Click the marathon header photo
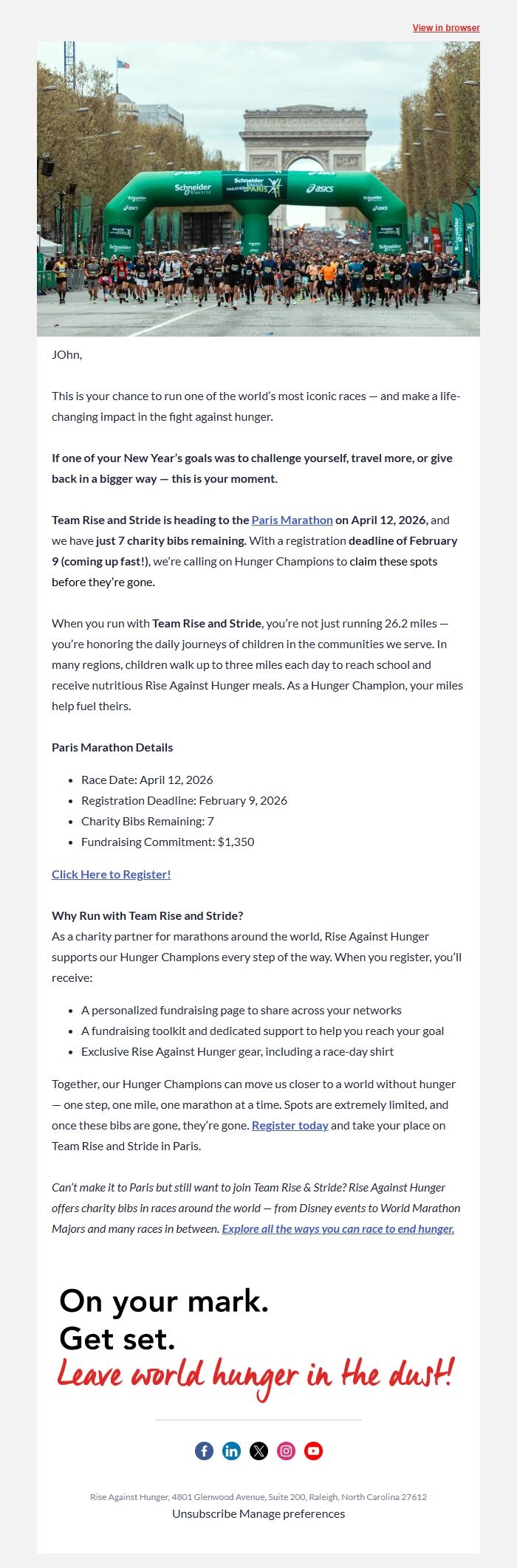The height and width of the screenshot is (1568, 517). coord(258,188)
